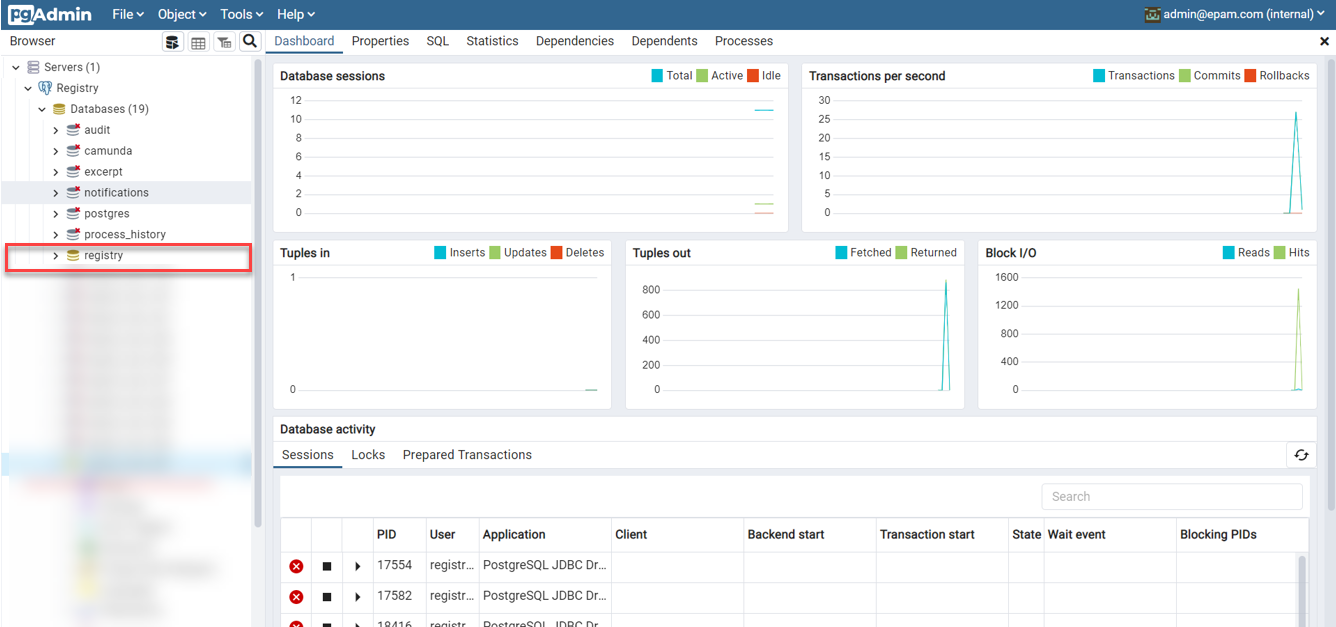
Task: Expand details row for PID 17554
Action: coord(357,566)
